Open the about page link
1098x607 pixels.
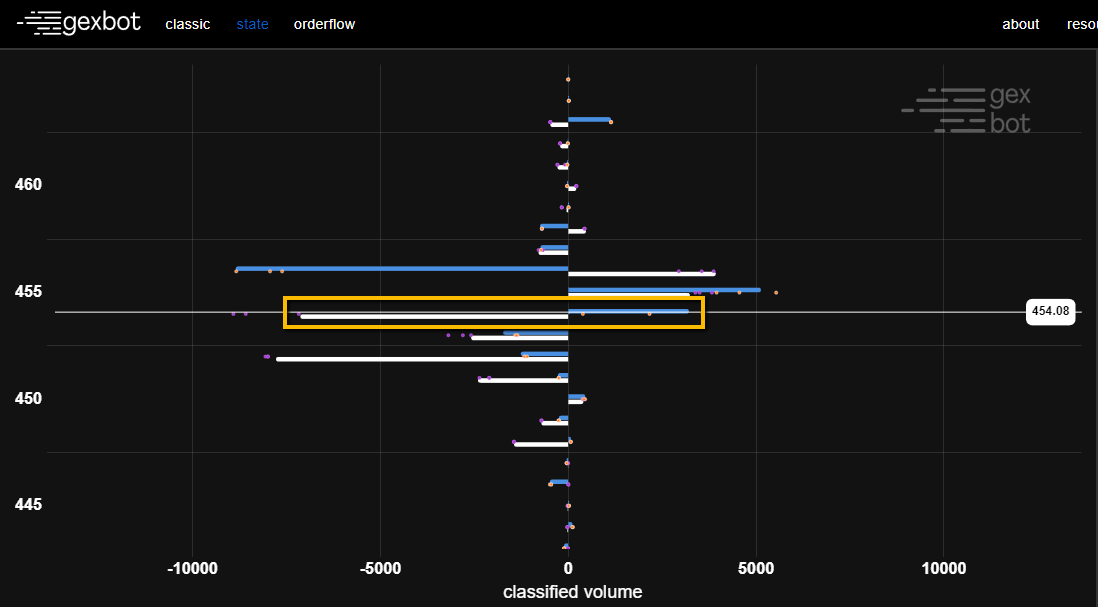pyautogui.click(x=1020, y=25)
